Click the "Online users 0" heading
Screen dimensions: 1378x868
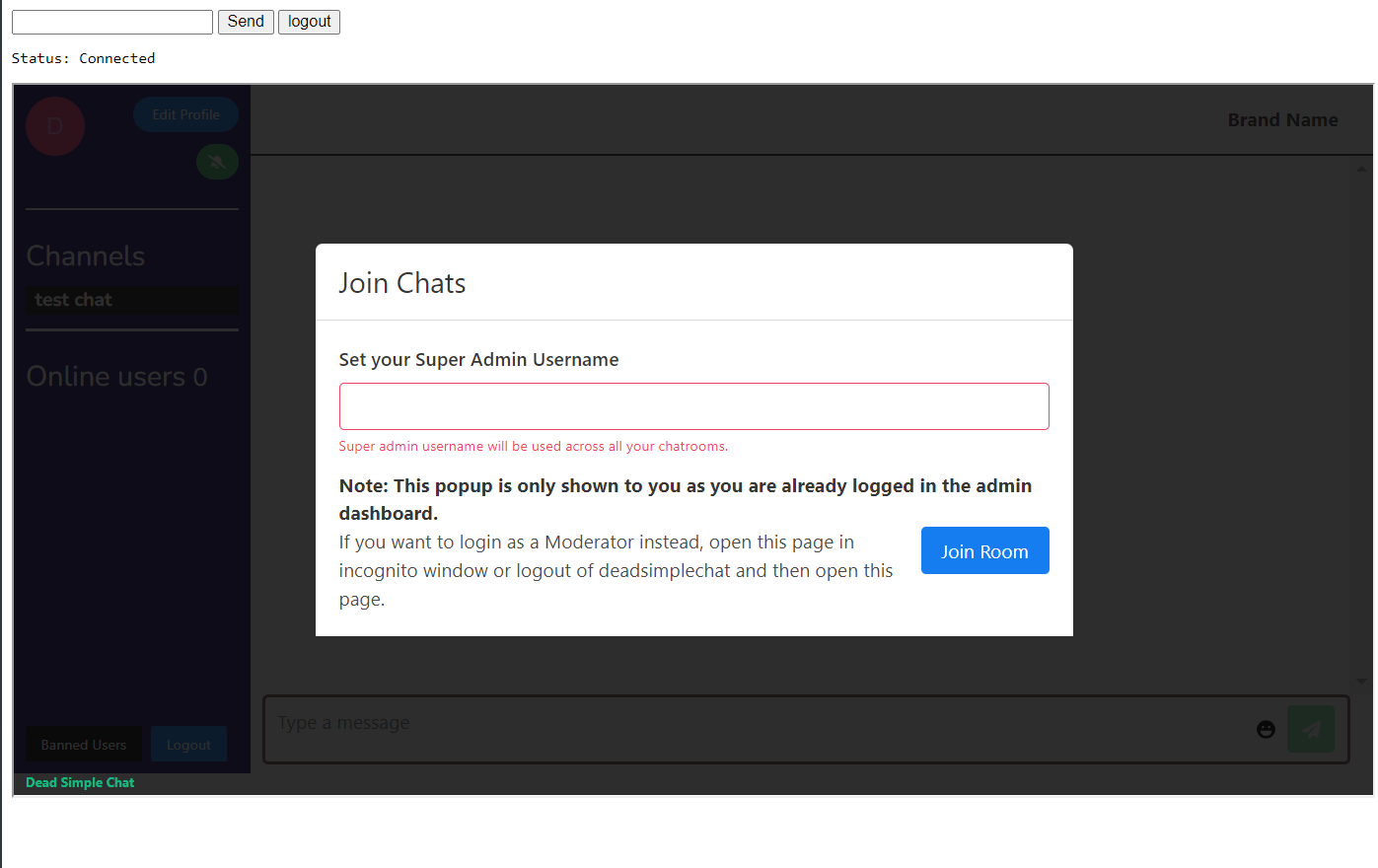pyautogui.click(x=116, y=376)
